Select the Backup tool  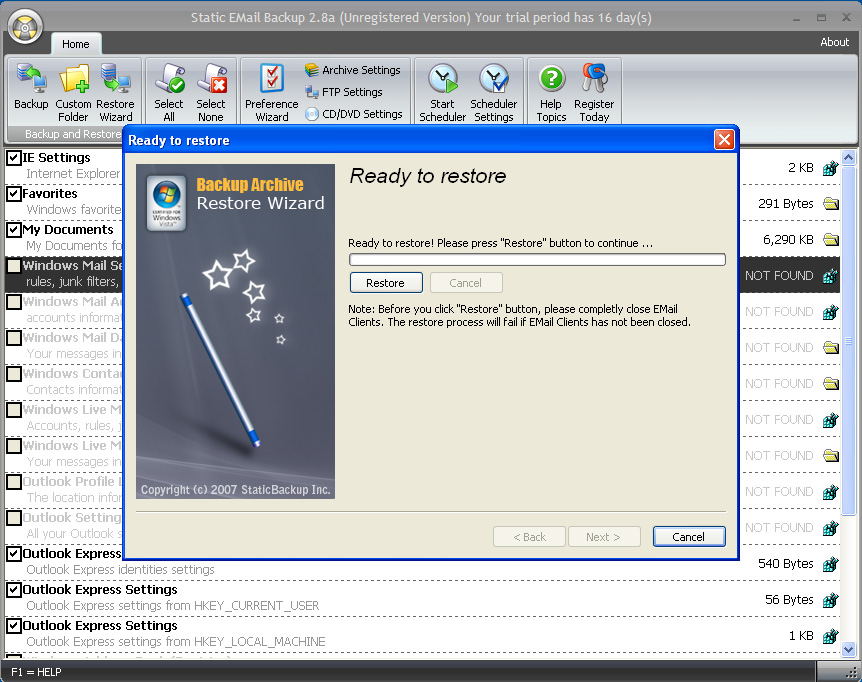[x=30, y=90]
